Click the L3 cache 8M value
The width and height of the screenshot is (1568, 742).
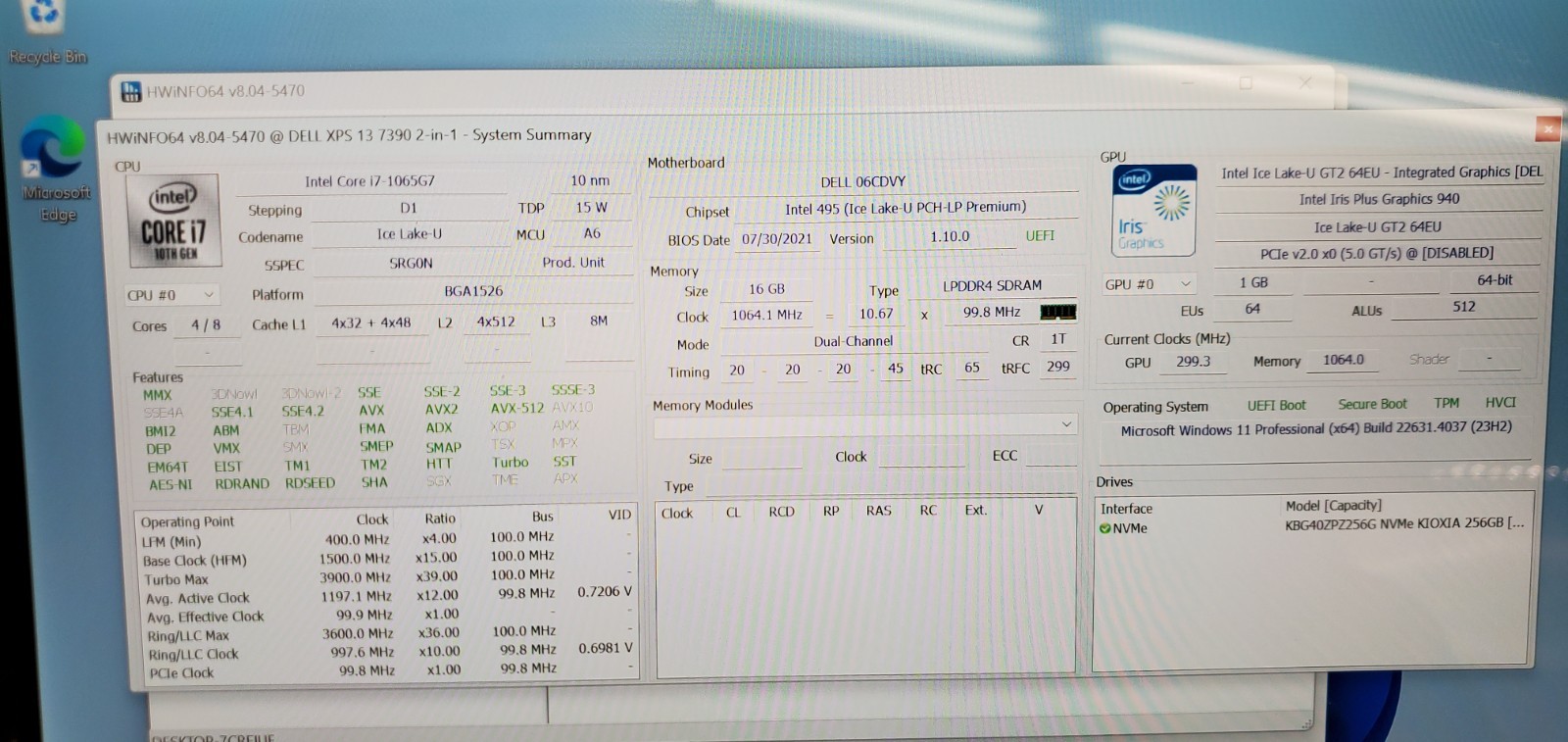pos(599,321)
